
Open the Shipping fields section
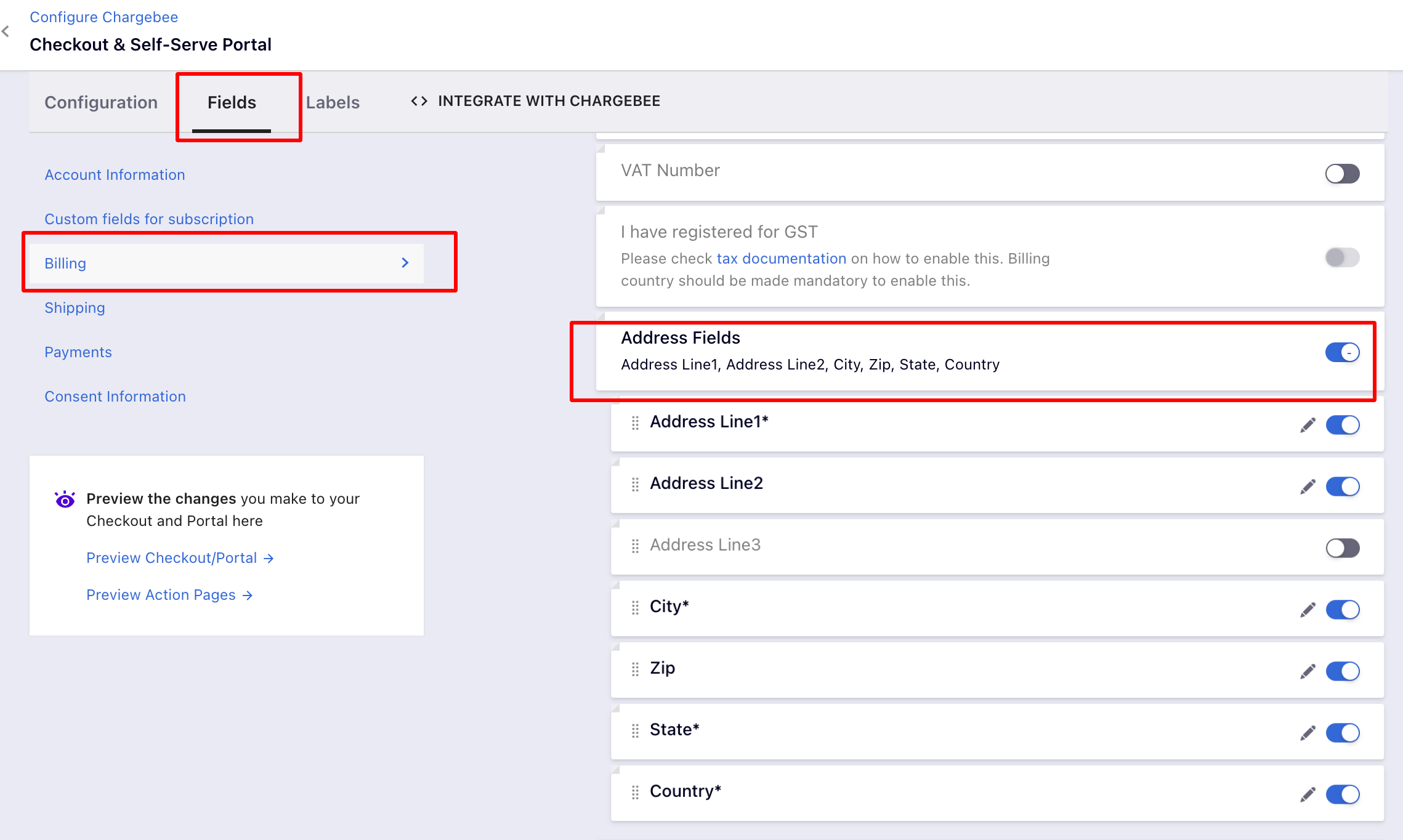click(75, 308)
